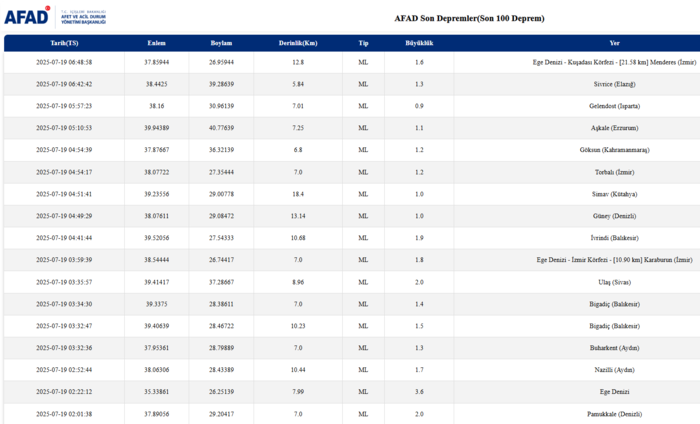This screenshot has height=424, width=700.
Task: Click the Tip column header
Action: pyautogui.click(x=364, y=43)
